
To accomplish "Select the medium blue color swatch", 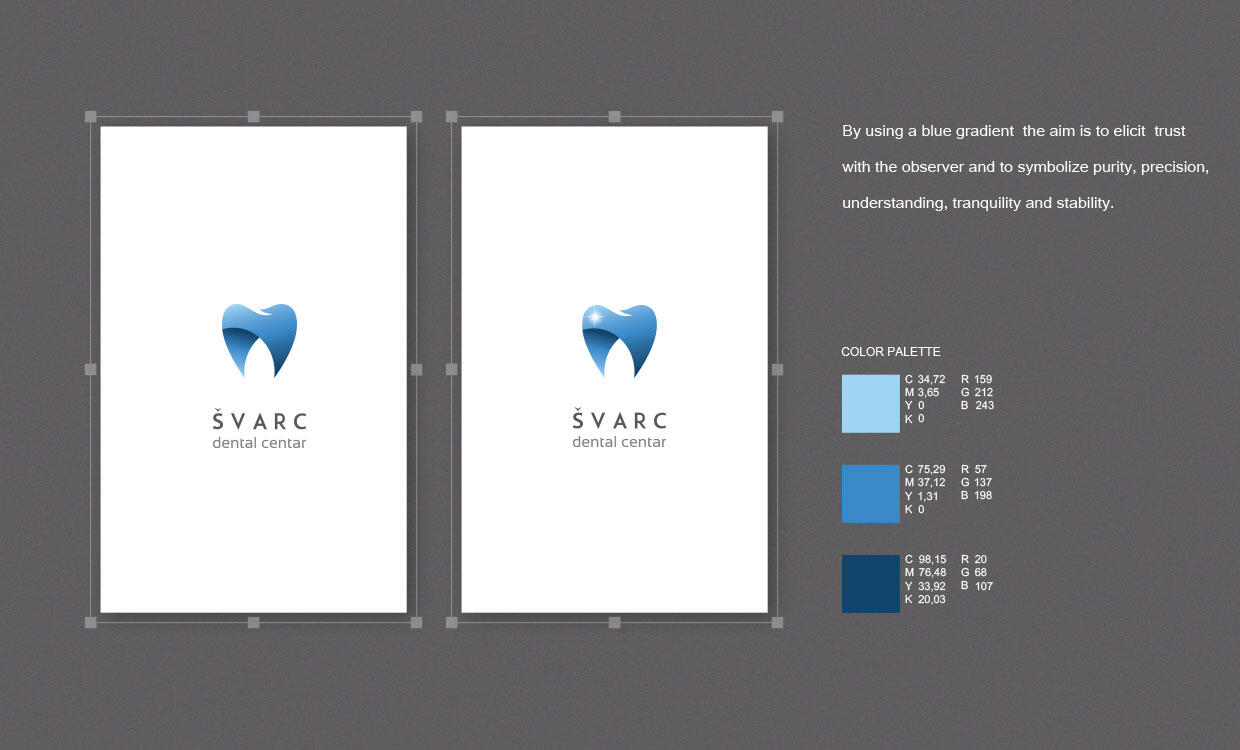I will [870, 493].
